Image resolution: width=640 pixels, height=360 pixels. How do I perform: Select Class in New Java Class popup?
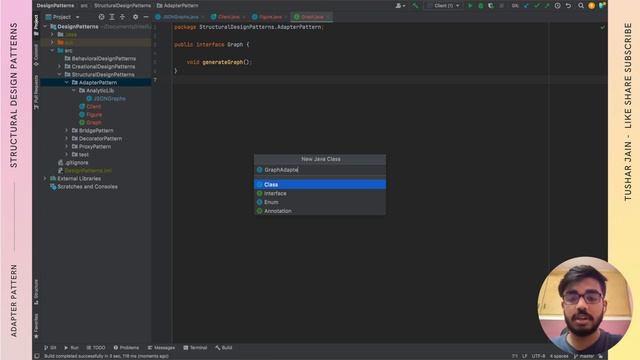click(x=320, y=184)
